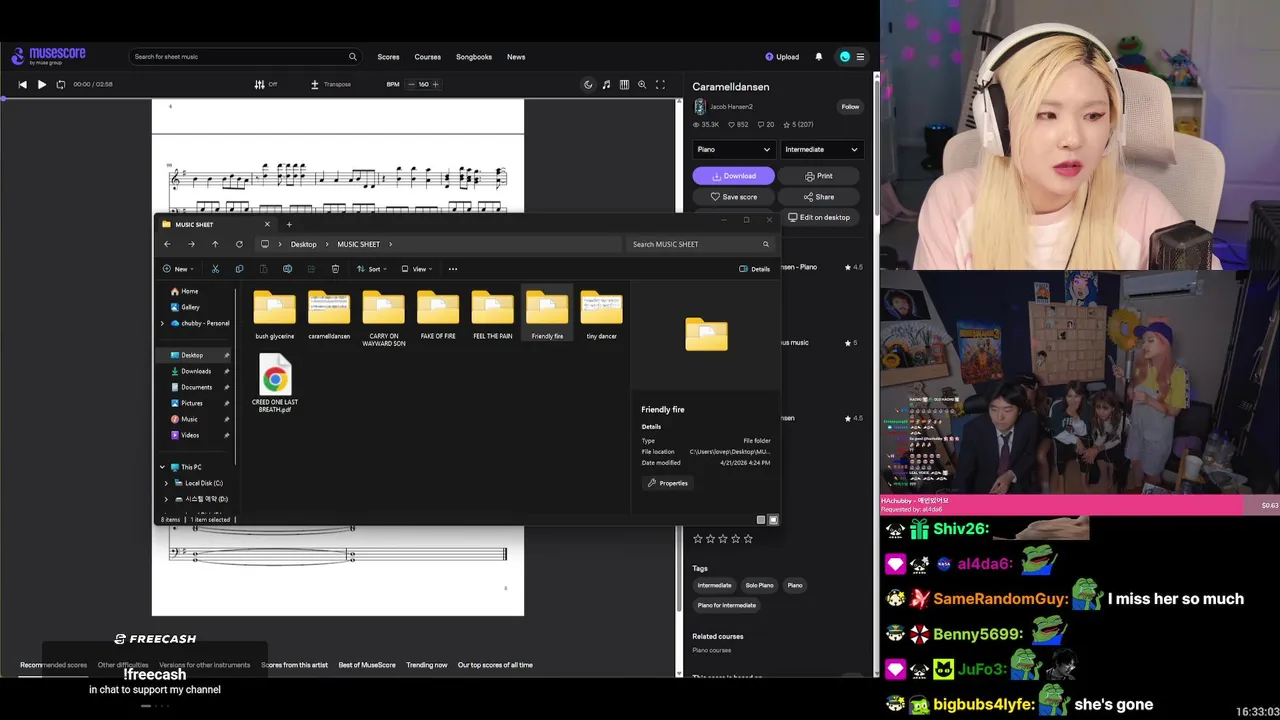Viewport: 1280px width, 720px height.
Task: Click the Copy icon in Explorer toolbar
Action: pyautogui.click(x=239, y=269)
